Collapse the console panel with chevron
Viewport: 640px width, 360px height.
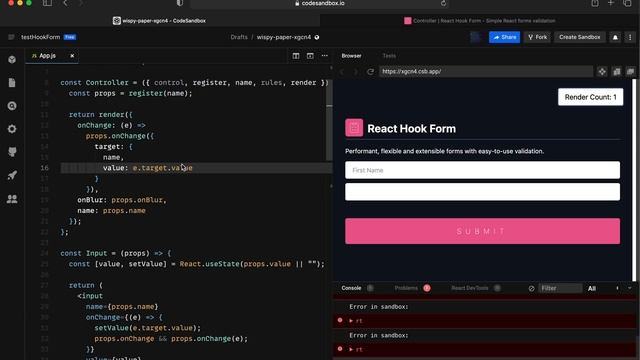[x=630, y=288]
